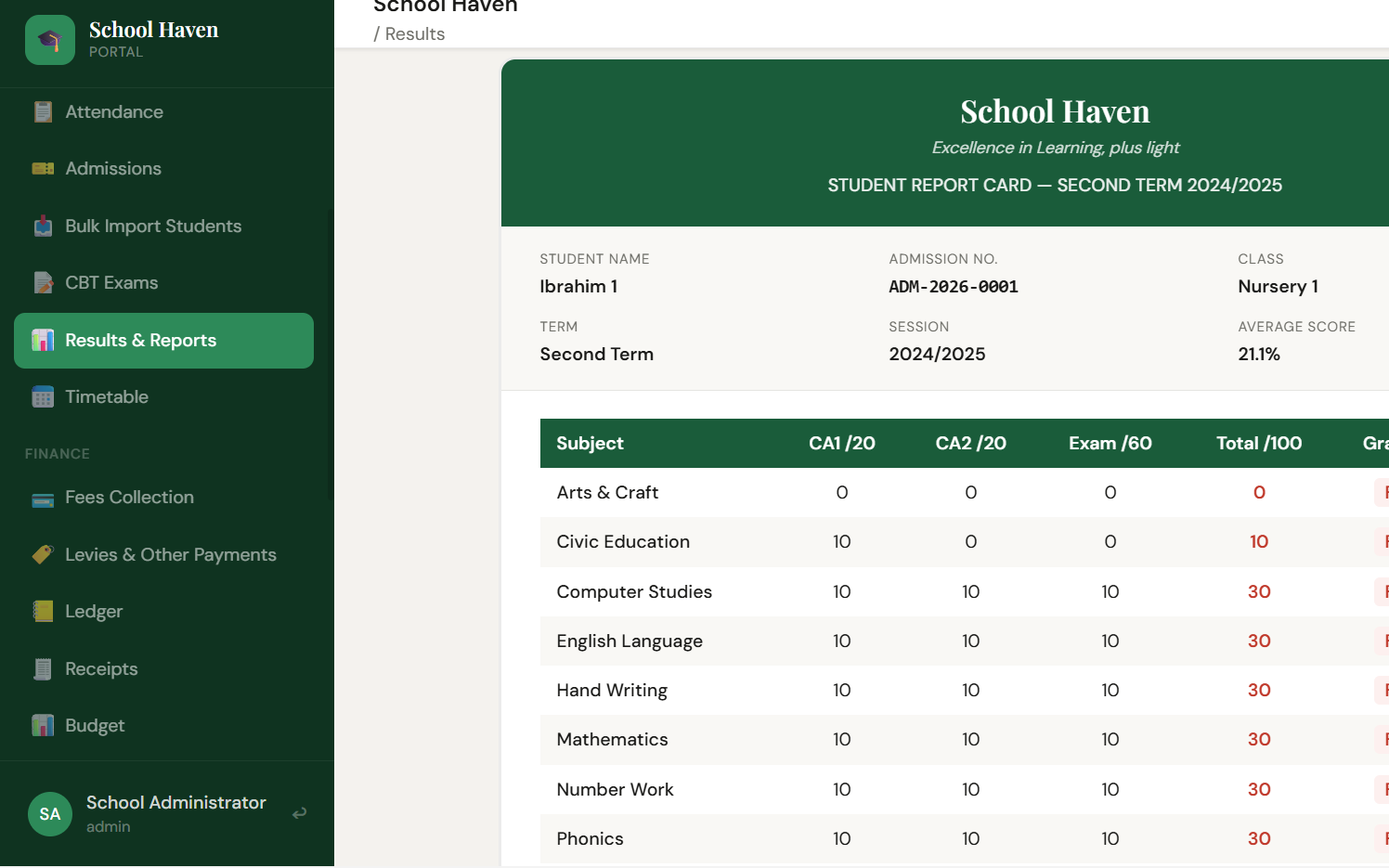This screenshot has width=1389, height=868.
Task: Click Mathematics total score 30
Action: [x=1259, y=740]
